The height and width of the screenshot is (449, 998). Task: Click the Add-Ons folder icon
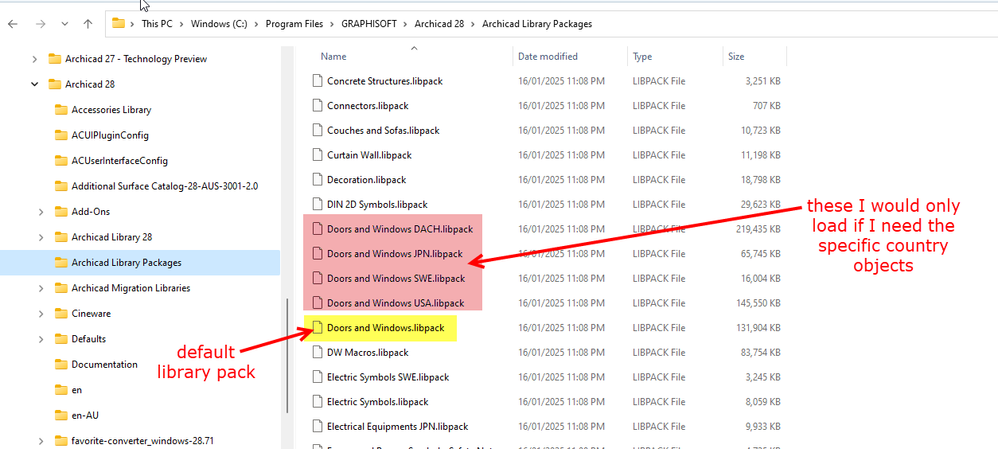61,211
